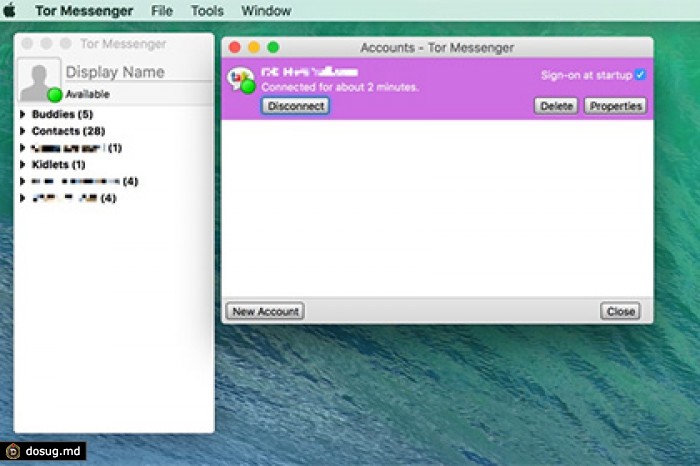Click the Available status text

(x=88, y=94)
